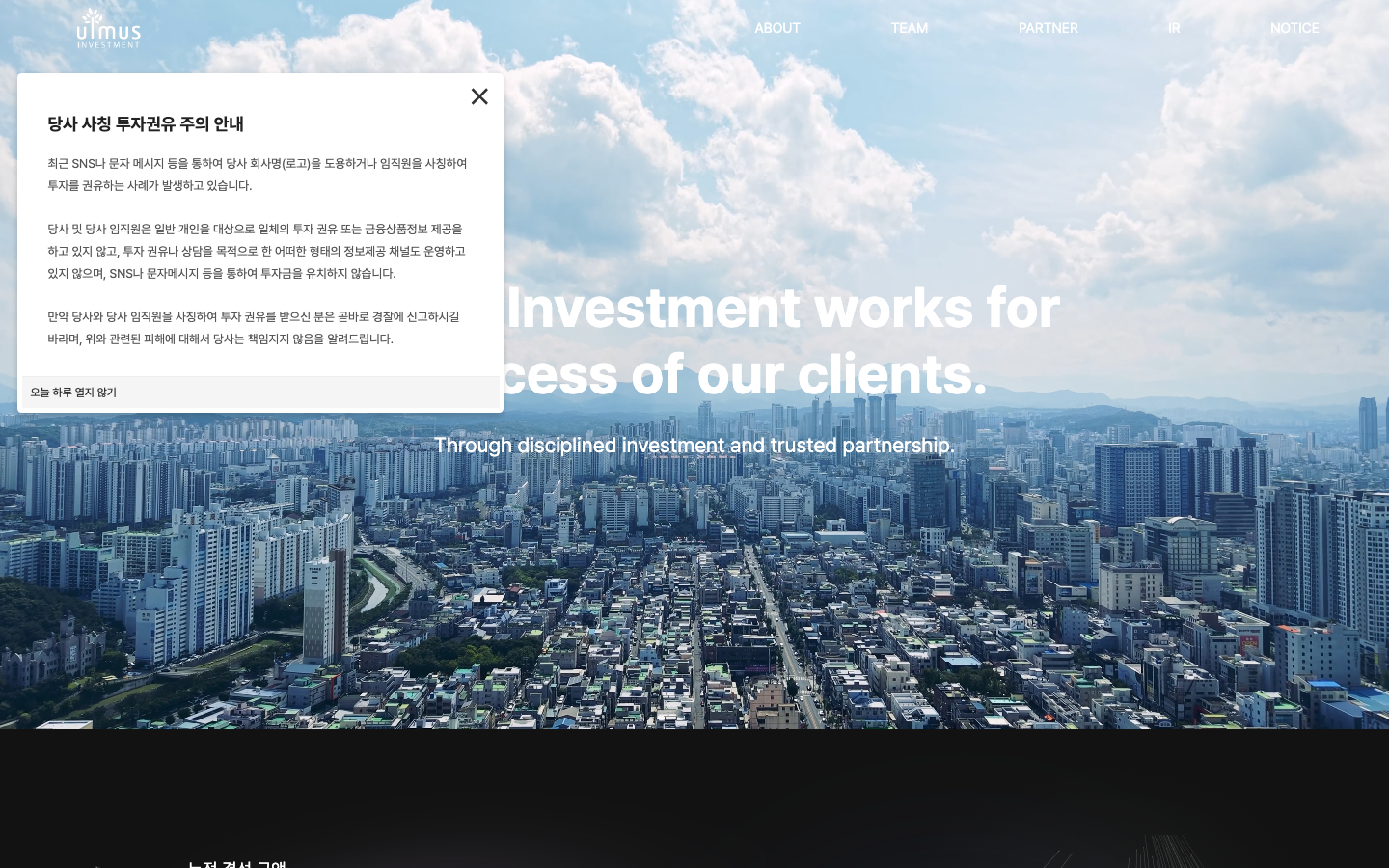Image resolution: width=1389 pixels, height=868 pixels.
Task: Navigate to the IR menu
Action: click(x=1174, y=28)
